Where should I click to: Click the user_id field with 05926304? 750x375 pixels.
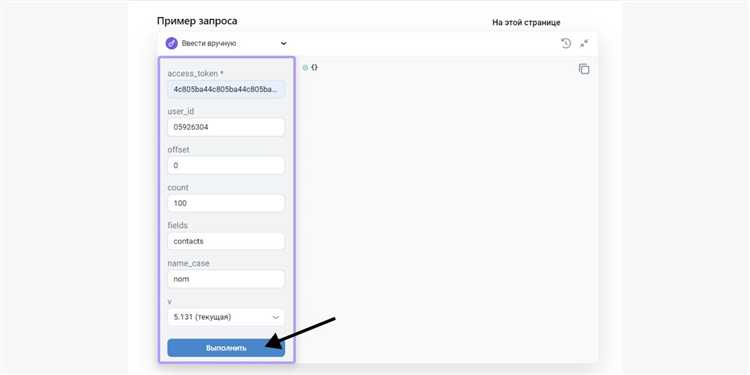(226, 127)
